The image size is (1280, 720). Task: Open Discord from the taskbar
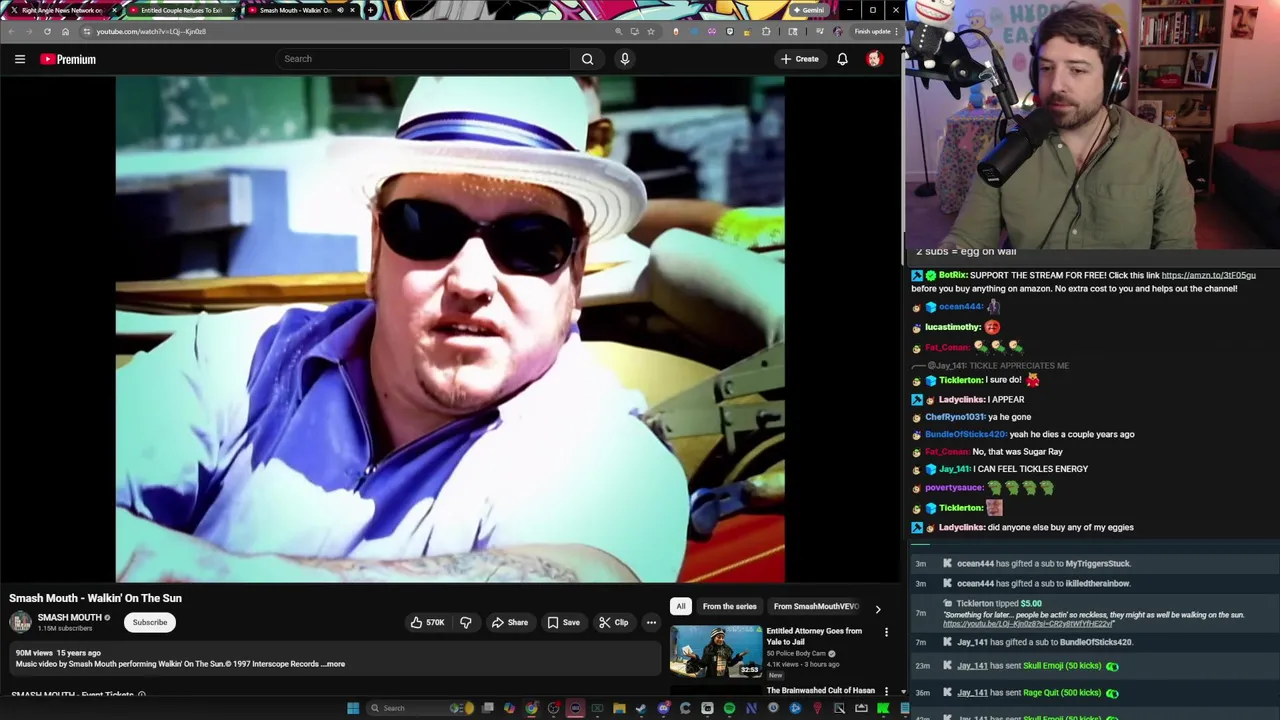[663, 708]
